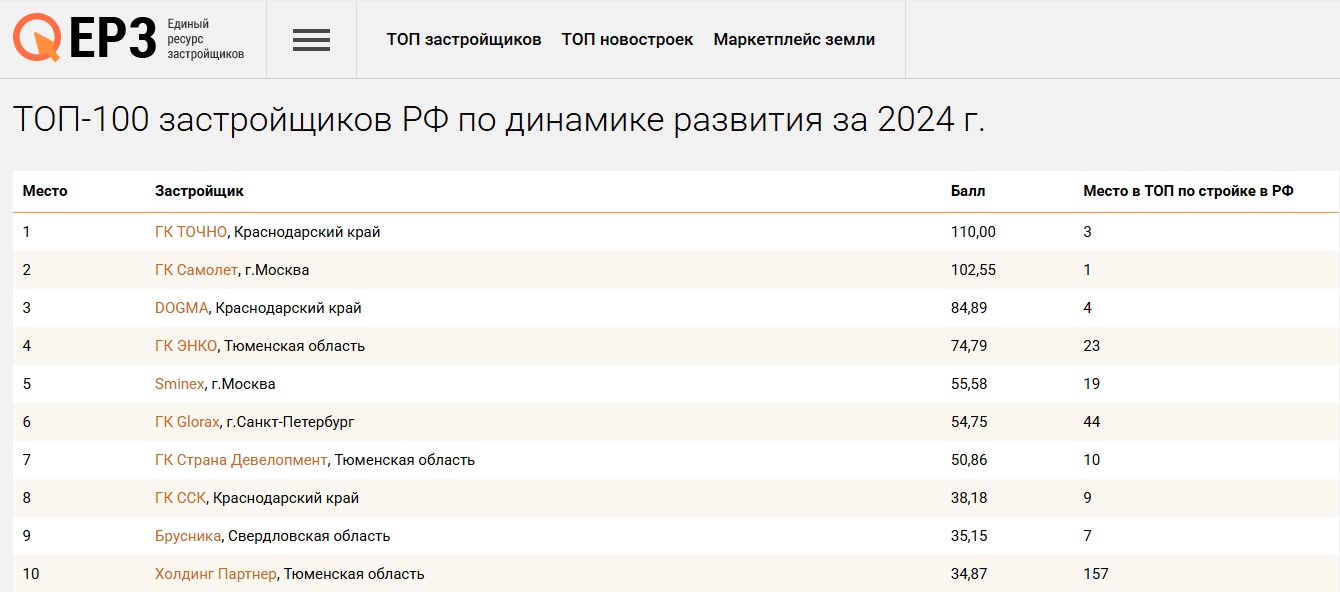Image resolution: width=1340 pixels, height=592 pixels.
Task: Click construction rank 23 for ГК ЭНКО
Action: coord(1092,346)
